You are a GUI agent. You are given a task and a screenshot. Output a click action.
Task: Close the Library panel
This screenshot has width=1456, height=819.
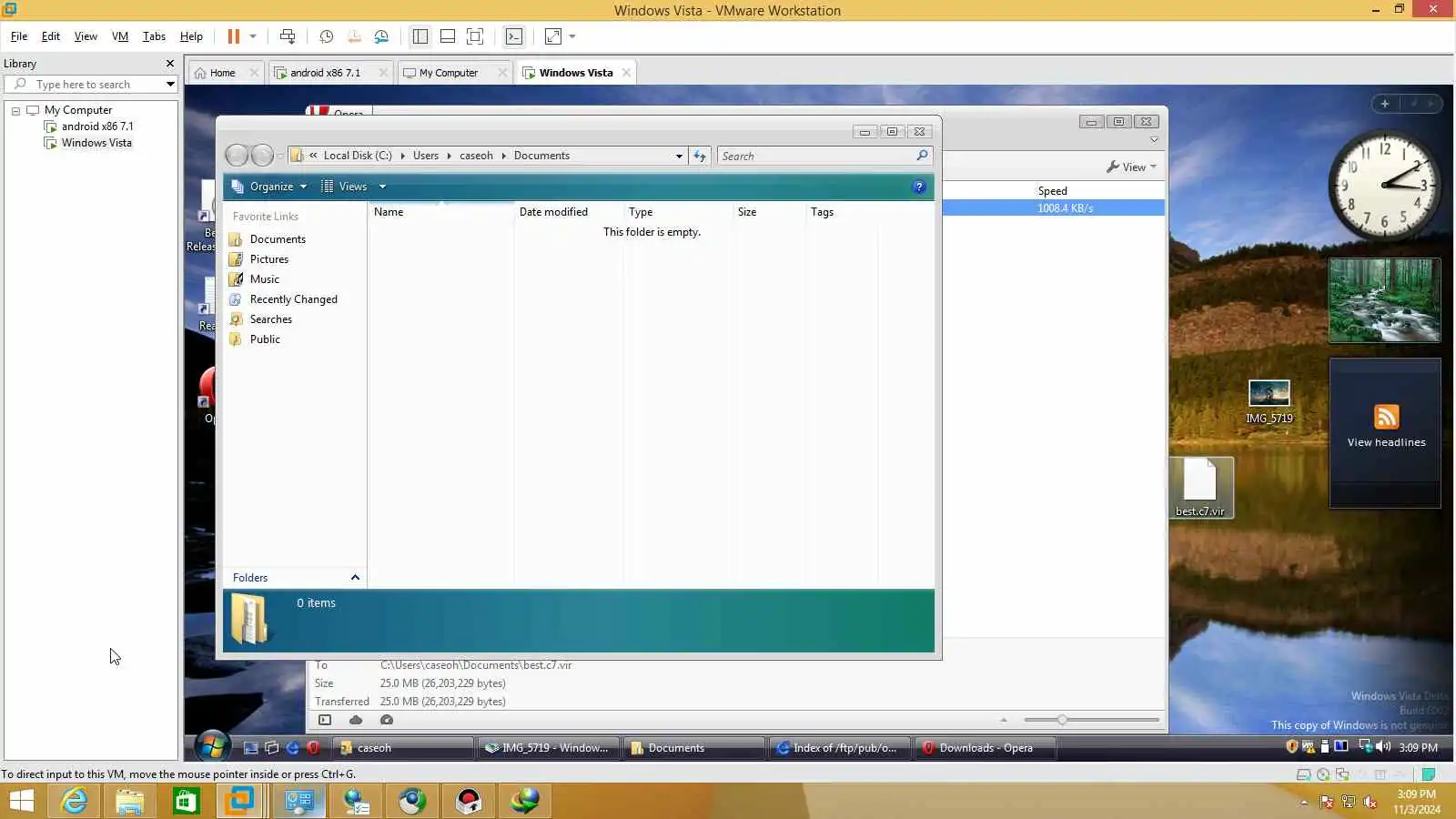point(170,64)
